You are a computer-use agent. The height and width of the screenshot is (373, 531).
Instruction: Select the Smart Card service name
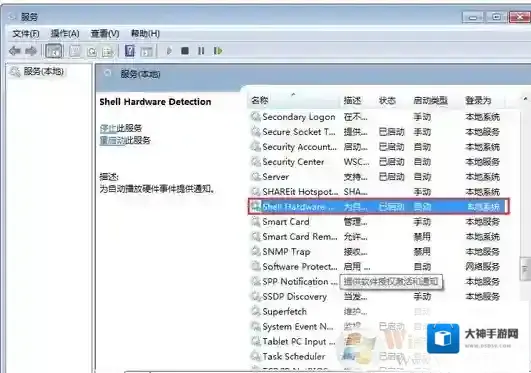tap(286, 222)
